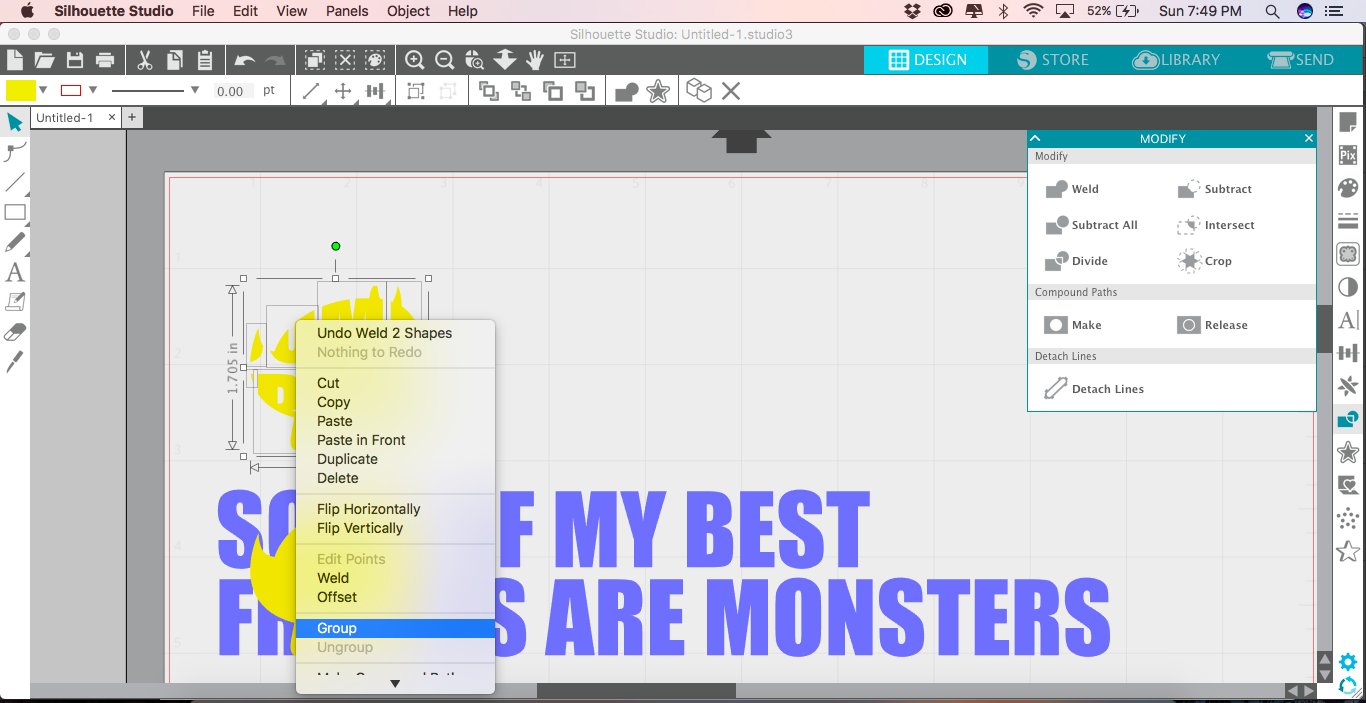Switch to the SEND tab
Image resolution: width=1366 pixels, height=703 pixels.
coord(1300,60)
